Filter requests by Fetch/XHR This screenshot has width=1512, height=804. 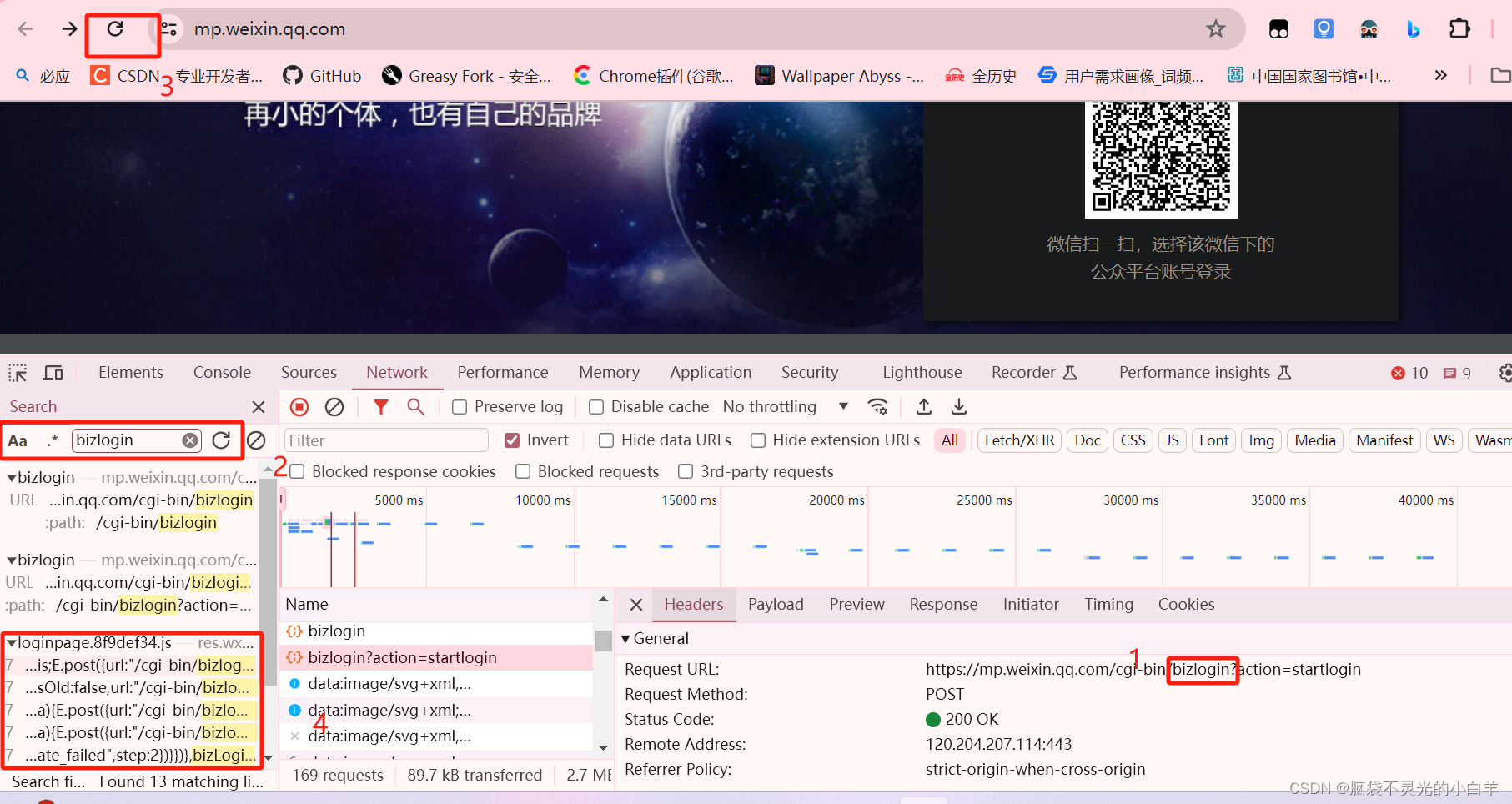(1019, 440)
